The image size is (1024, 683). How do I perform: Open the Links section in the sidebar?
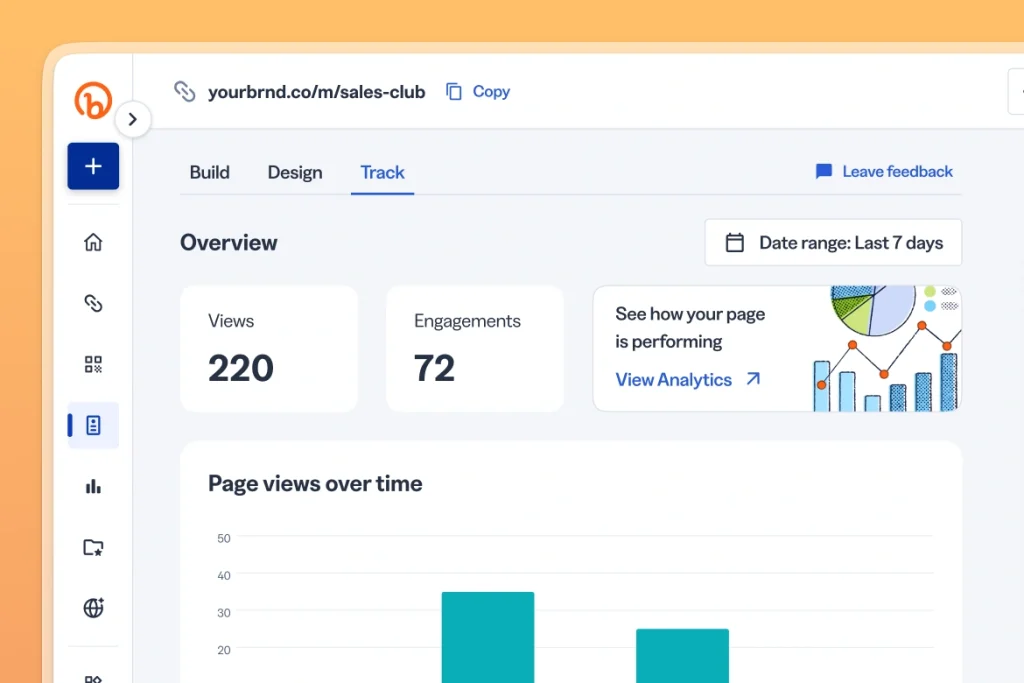(x=93, y=303)
